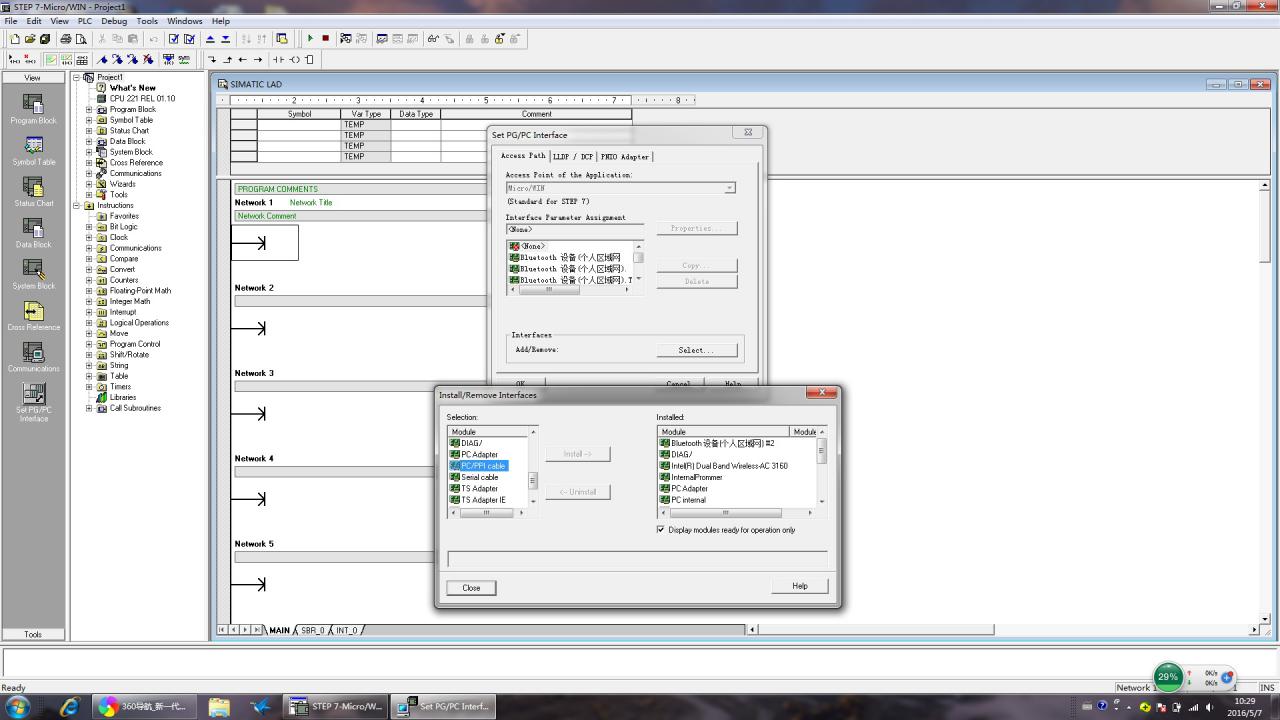Viewport: 1280px width, 720px height.
Task: Click the Upload (blue up arrow) toolbar icon
Action: pyautogui.click(x=210, y=39)
